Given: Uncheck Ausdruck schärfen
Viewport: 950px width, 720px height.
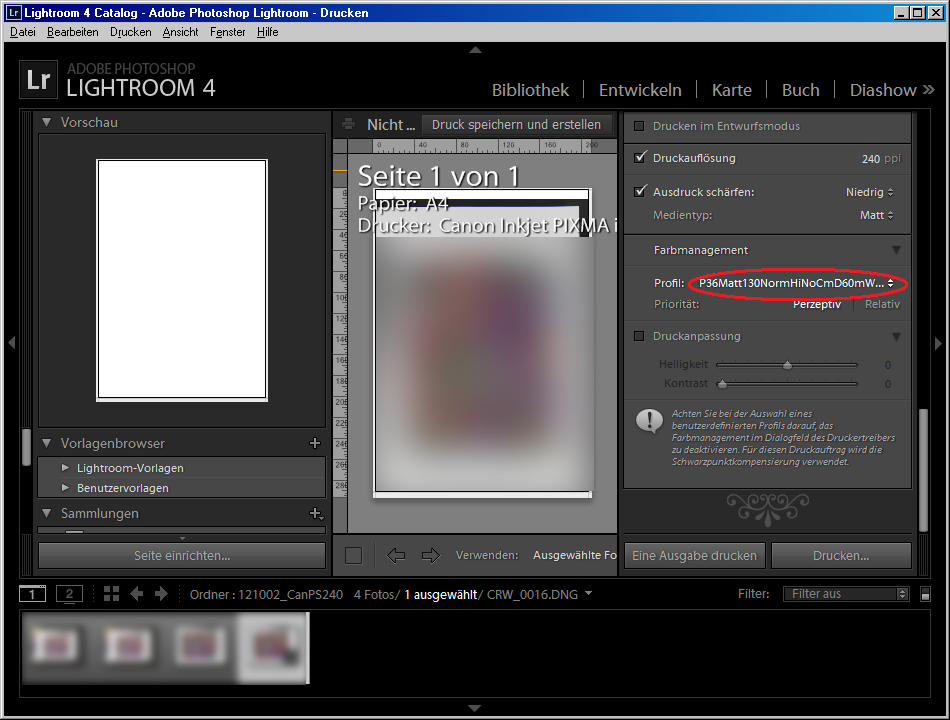Looking at the screenshot, I should pos(637,190).
